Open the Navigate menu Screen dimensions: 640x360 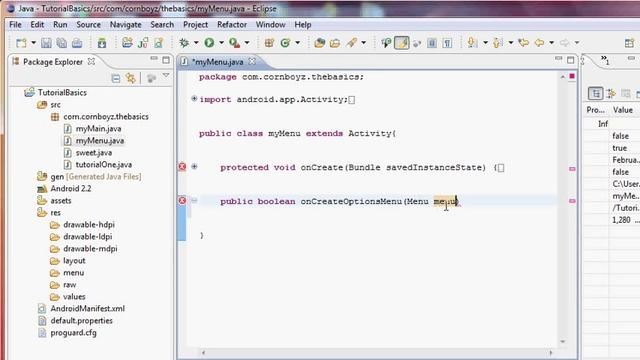(x=125, y=24)
